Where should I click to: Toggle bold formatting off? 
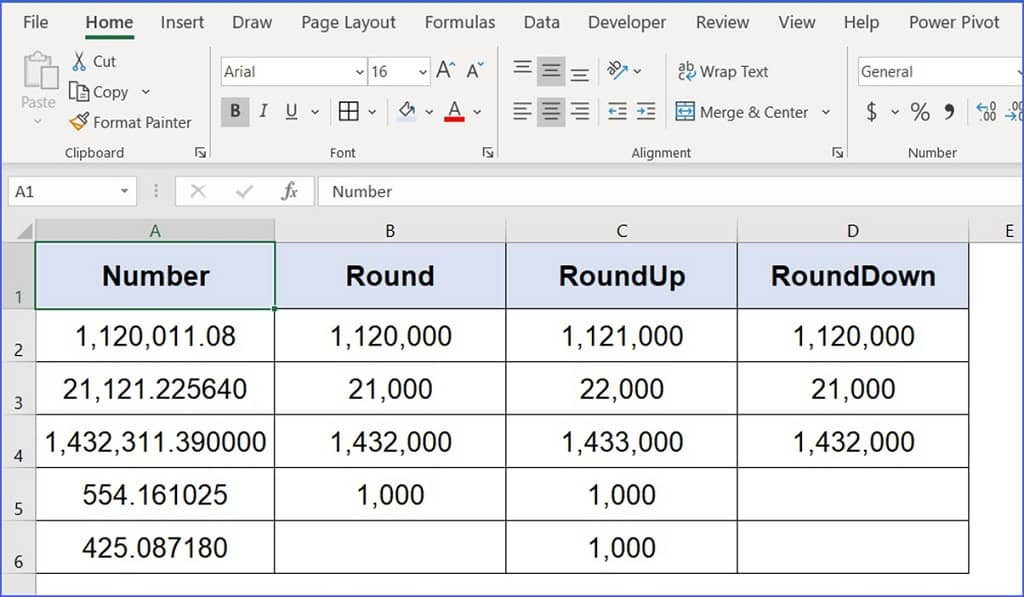coord(234,111)
